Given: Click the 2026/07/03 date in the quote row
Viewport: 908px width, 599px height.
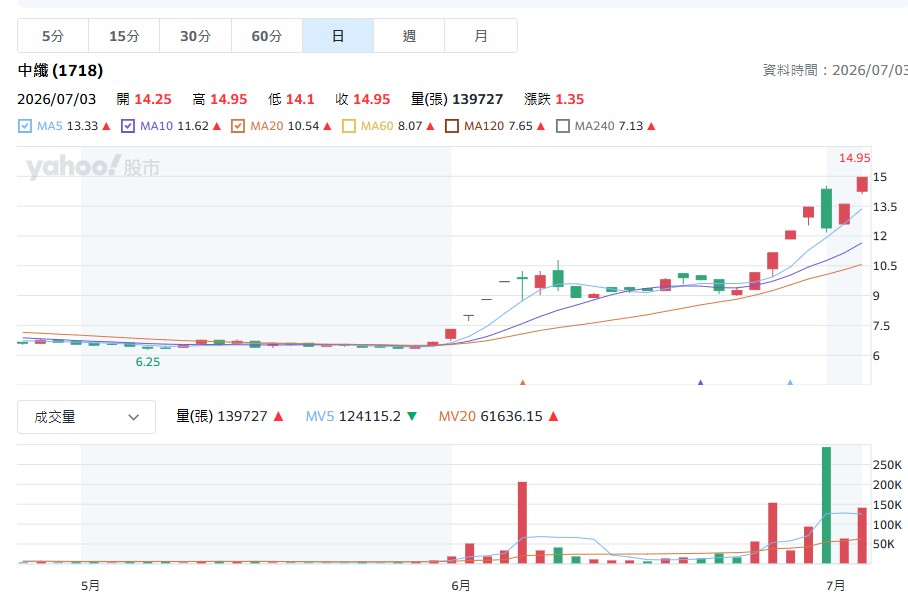Looking at the screenshot, I should (57, 99).
